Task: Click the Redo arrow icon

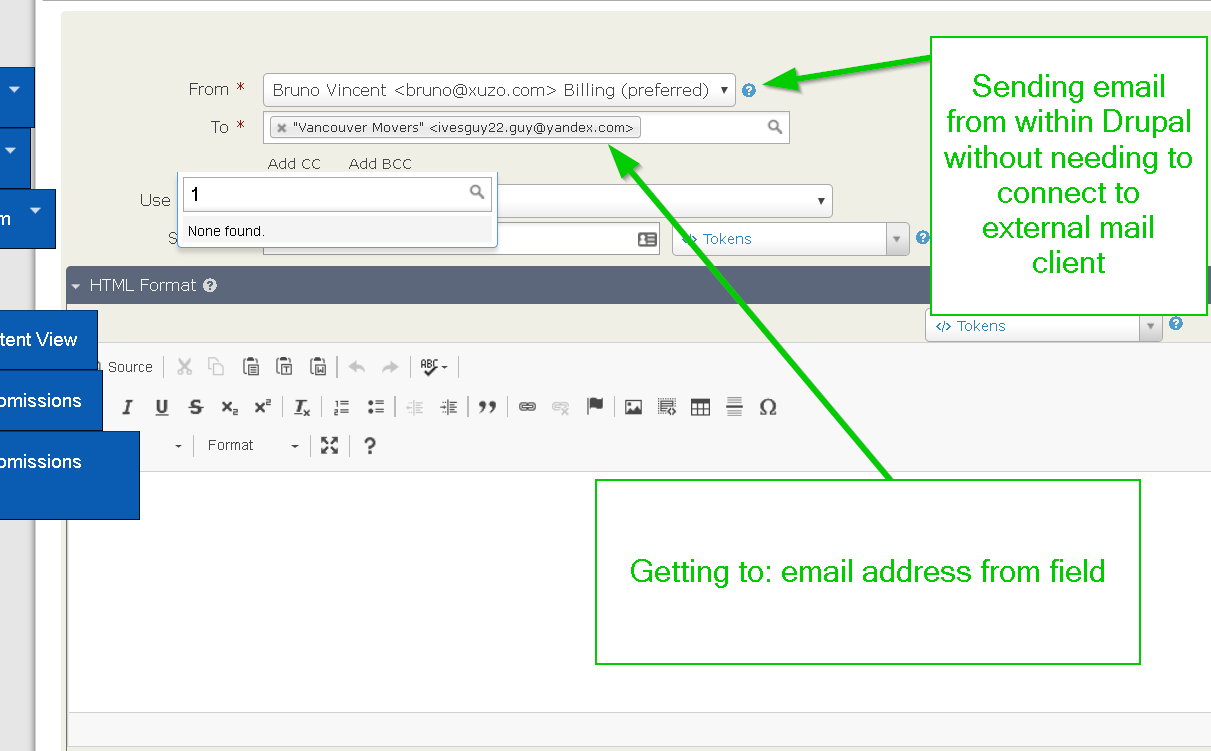Action: 390,367
